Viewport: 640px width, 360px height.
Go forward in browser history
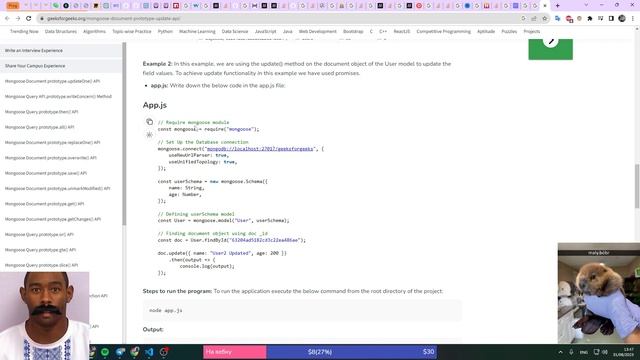click(18, 18)
